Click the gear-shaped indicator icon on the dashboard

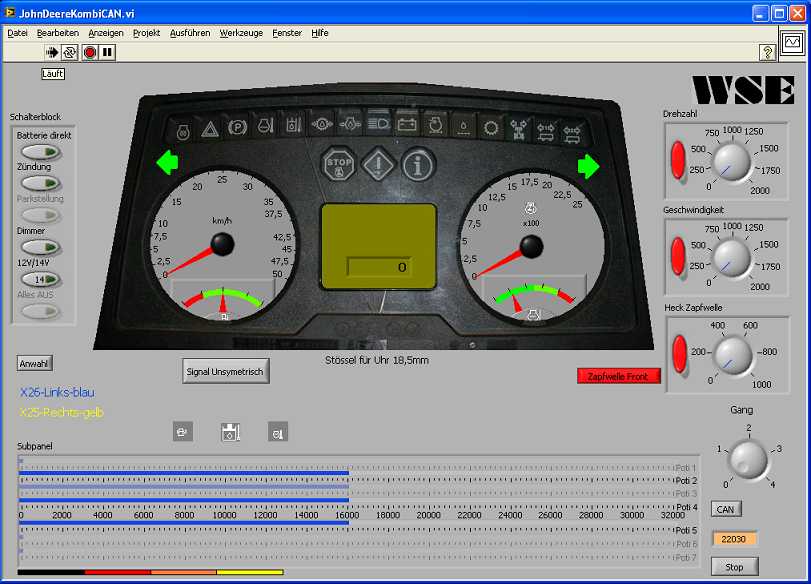490,127
